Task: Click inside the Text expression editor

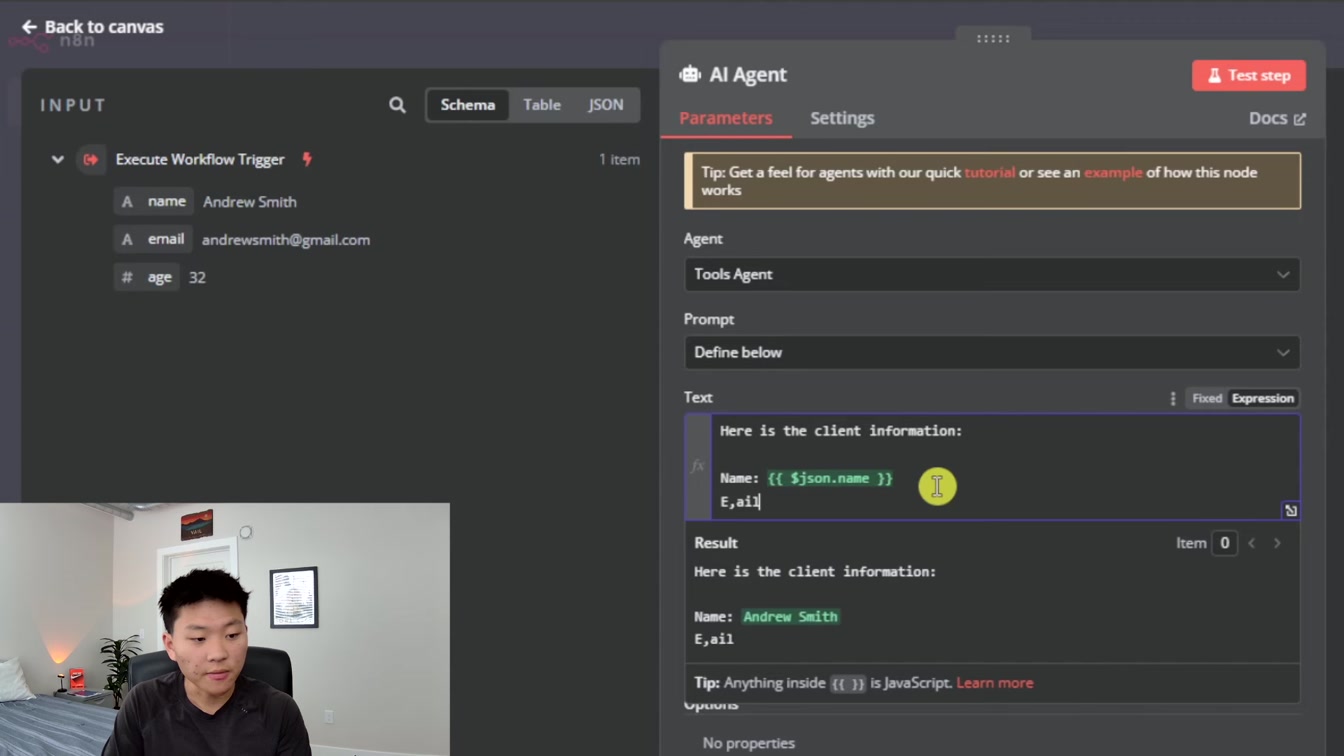Action: pos(1005,467)
